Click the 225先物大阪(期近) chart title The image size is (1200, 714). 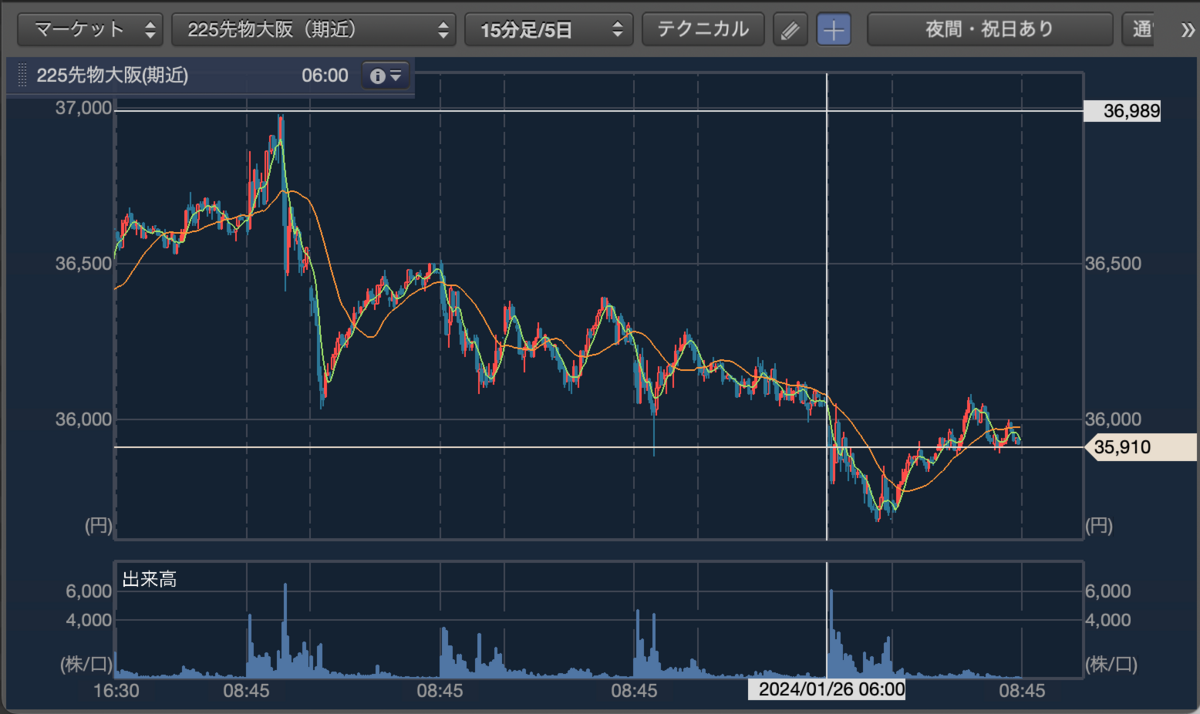(112, 76)
